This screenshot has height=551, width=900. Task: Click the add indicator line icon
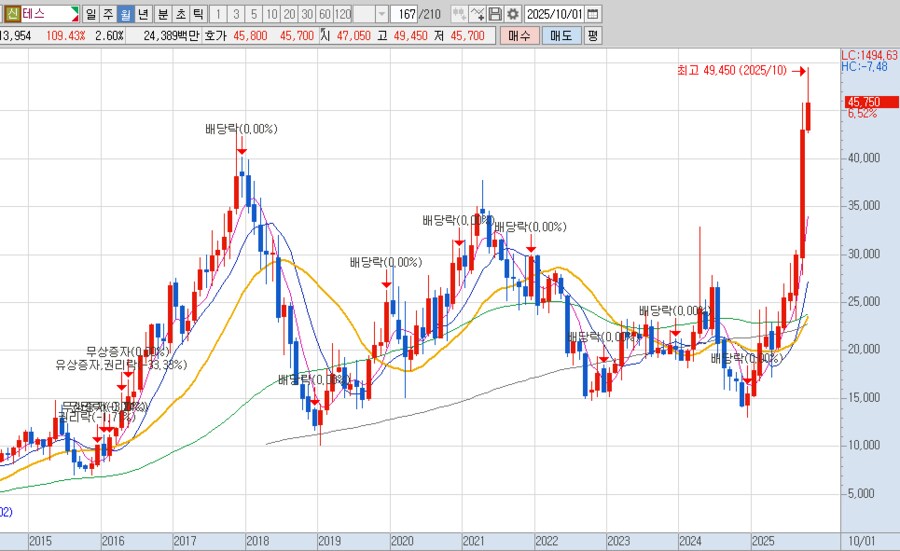476,14
